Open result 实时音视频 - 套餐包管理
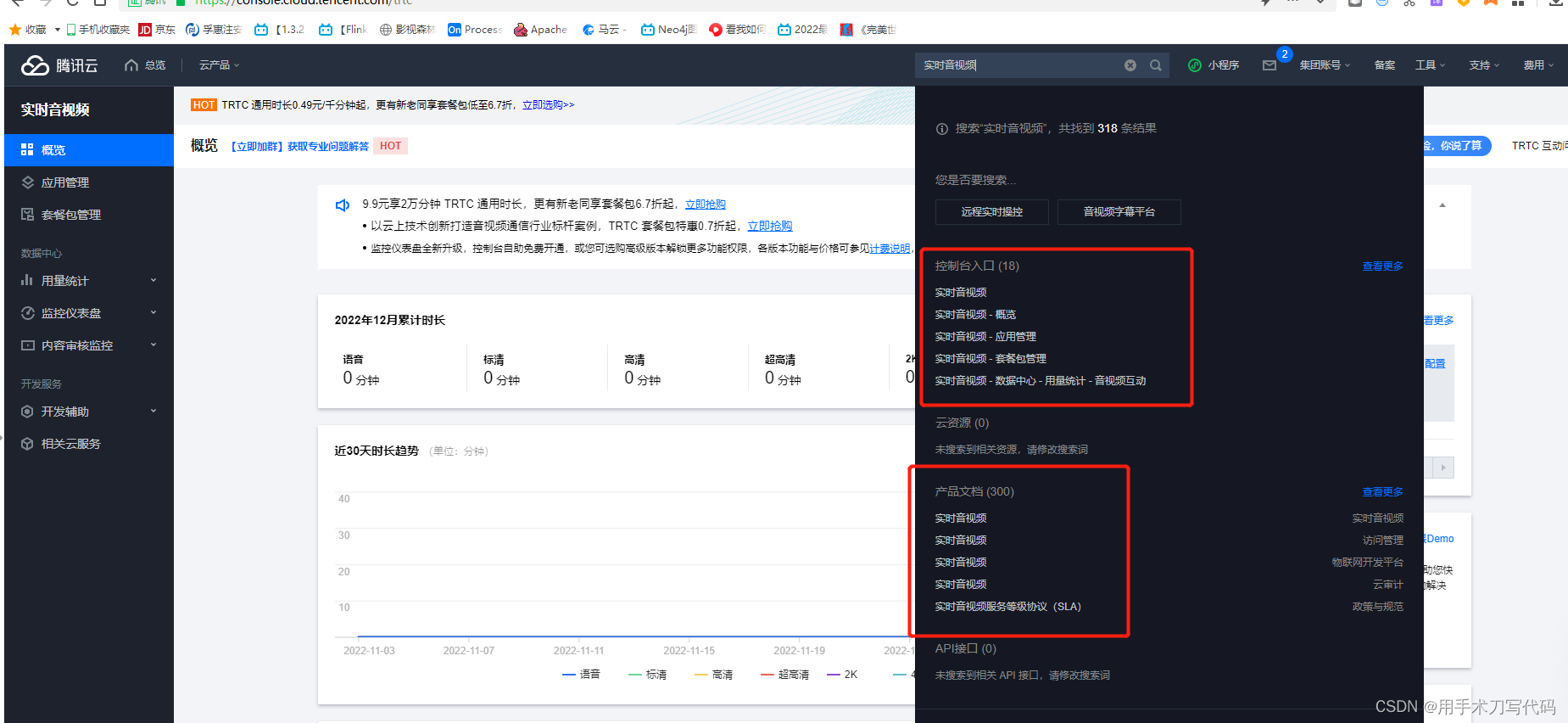 [990, 359]
